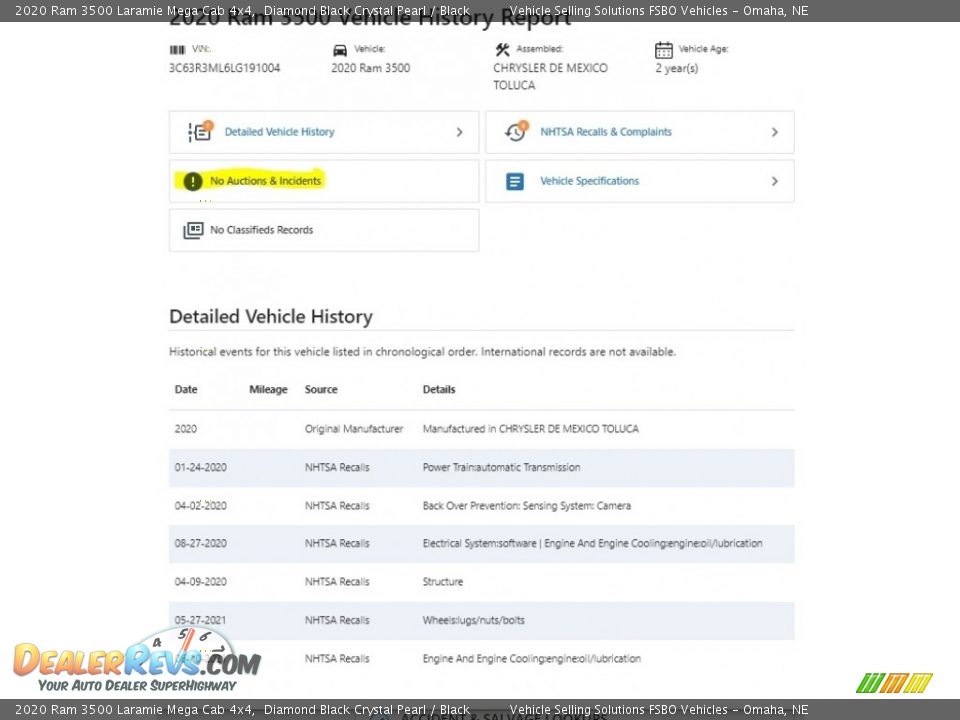Screen dimensions: 960x720
Task: Click the Power Train automatic Transmission detail
Action: pos(501,467)
